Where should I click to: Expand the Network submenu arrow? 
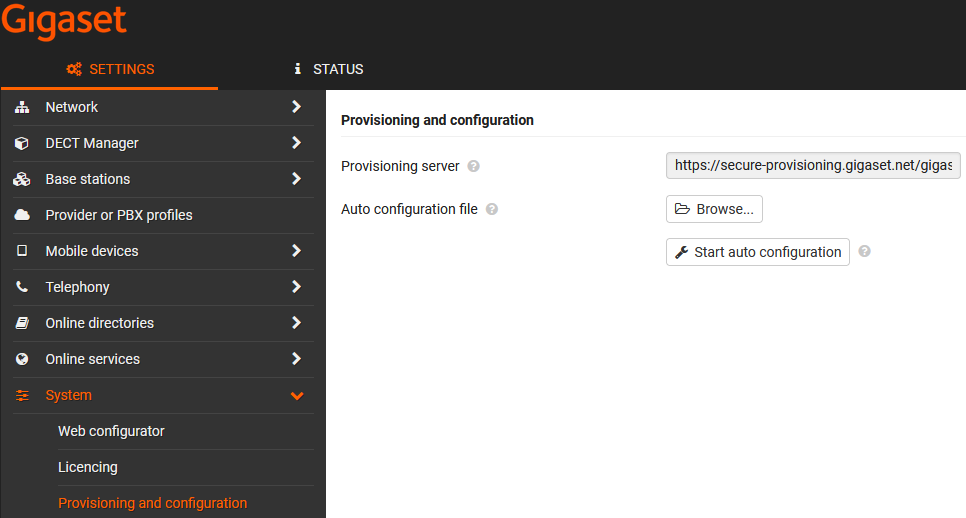tap(296, 107)
